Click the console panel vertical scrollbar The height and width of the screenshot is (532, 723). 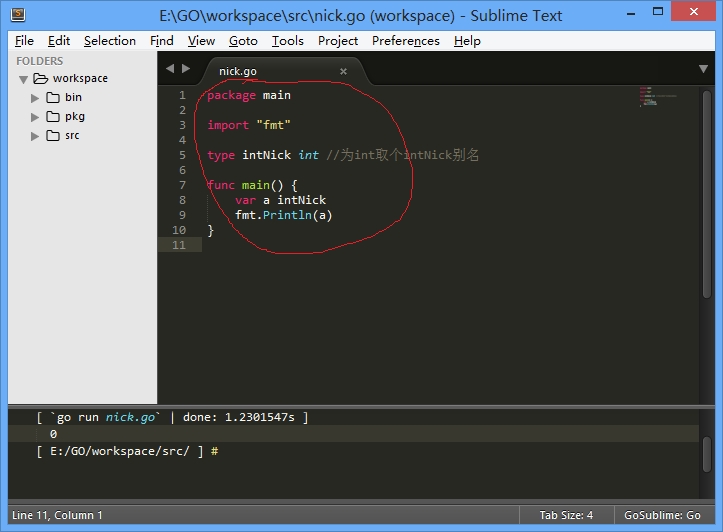coord(708,454)
